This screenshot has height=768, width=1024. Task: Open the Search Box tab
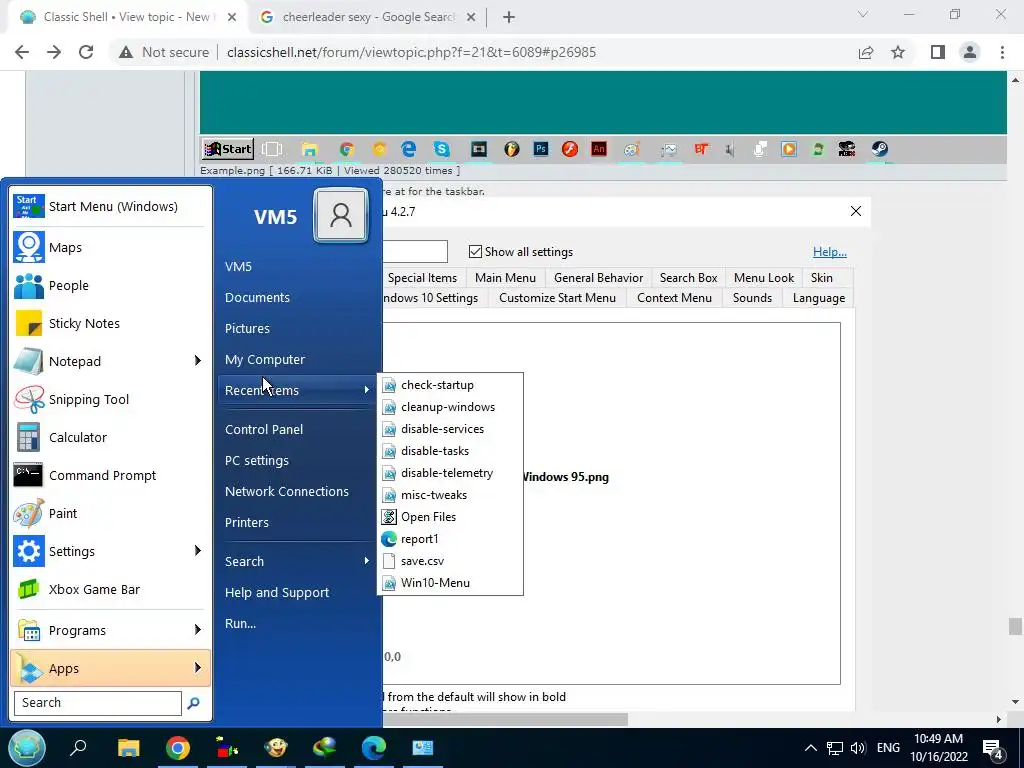click(688, 278)
